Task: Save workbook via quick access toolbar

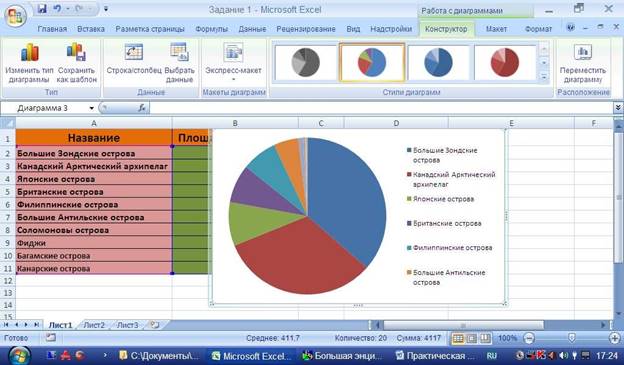Action: coord(42,8)
